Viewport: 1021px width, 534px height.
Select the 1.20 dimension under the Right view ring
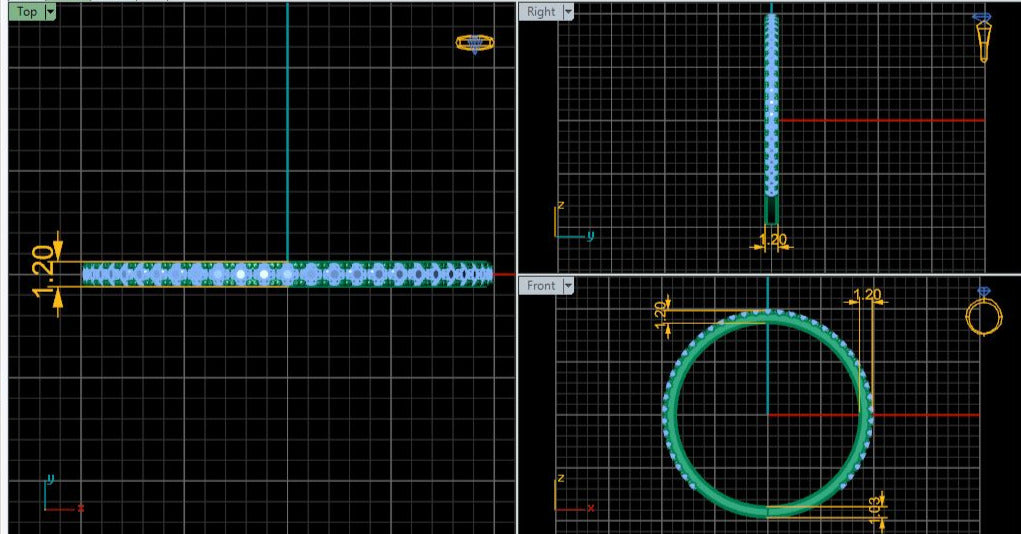click(773, 240)
